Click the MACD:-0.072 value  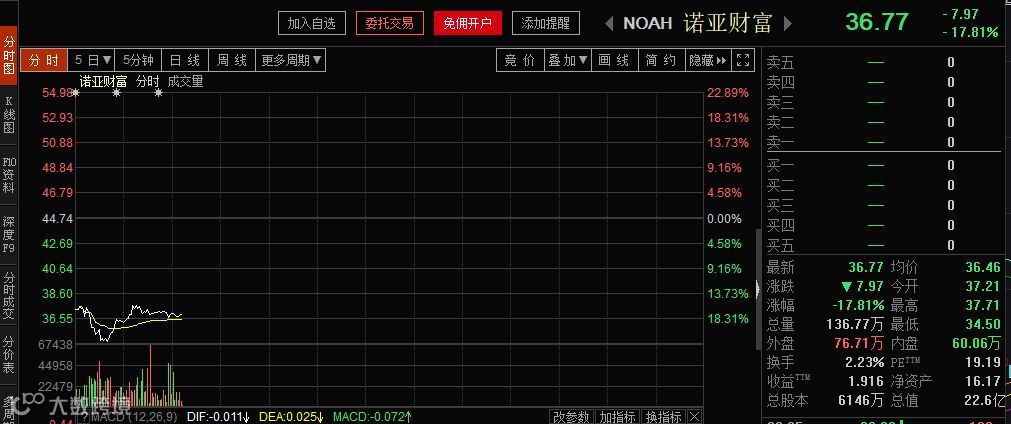pos(373,417)
